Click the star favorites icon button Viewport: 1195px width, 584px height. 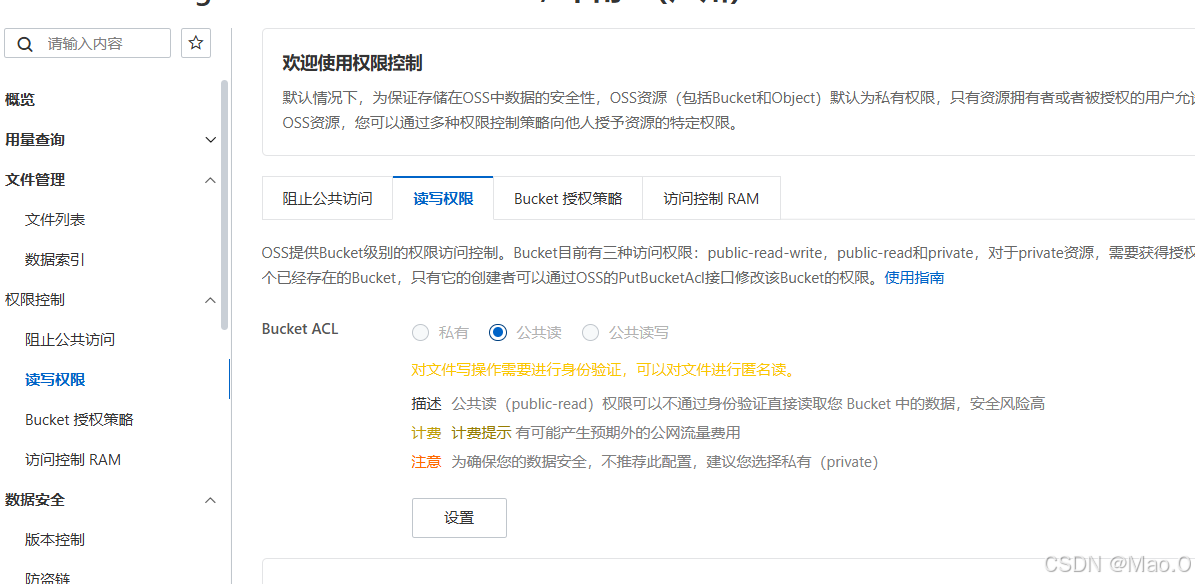click(196, 43)
